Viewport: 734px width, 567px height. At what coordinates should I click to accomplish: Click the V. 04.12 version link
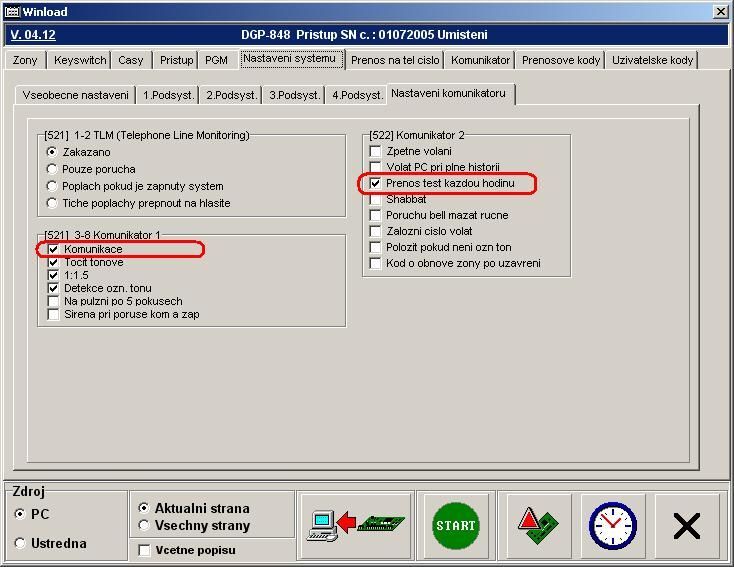click(x=33, y=35)
